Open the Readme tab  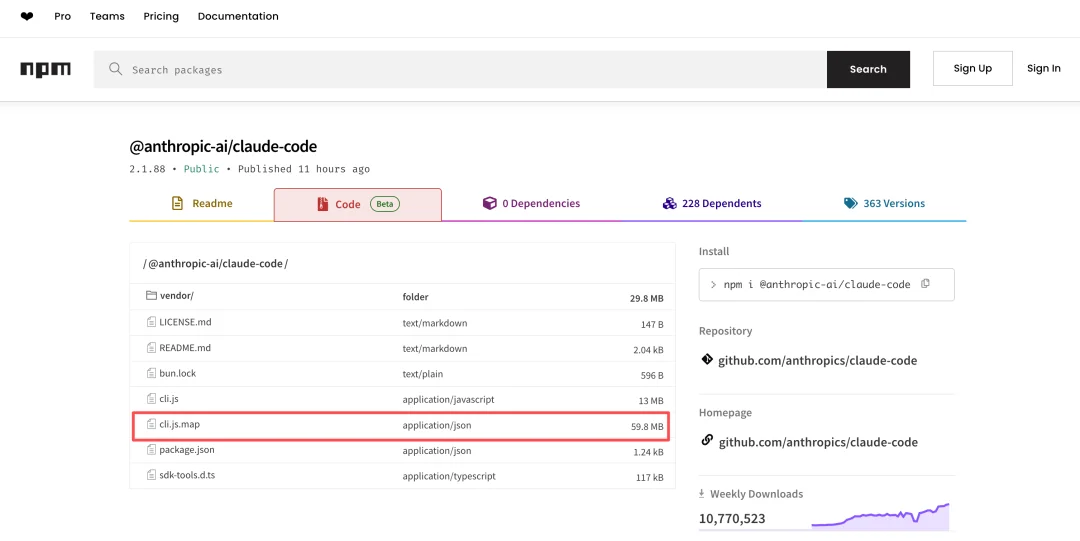click(201, 204)
